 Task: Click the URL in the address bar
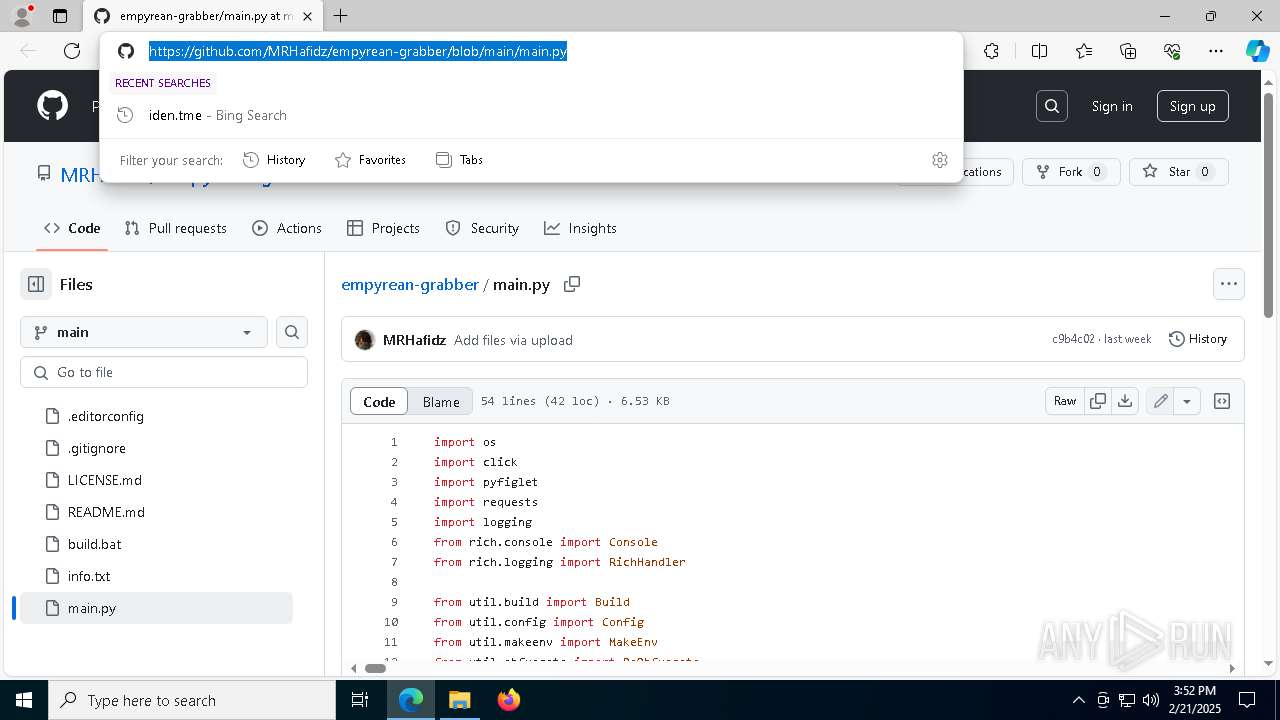click(358, 51)
